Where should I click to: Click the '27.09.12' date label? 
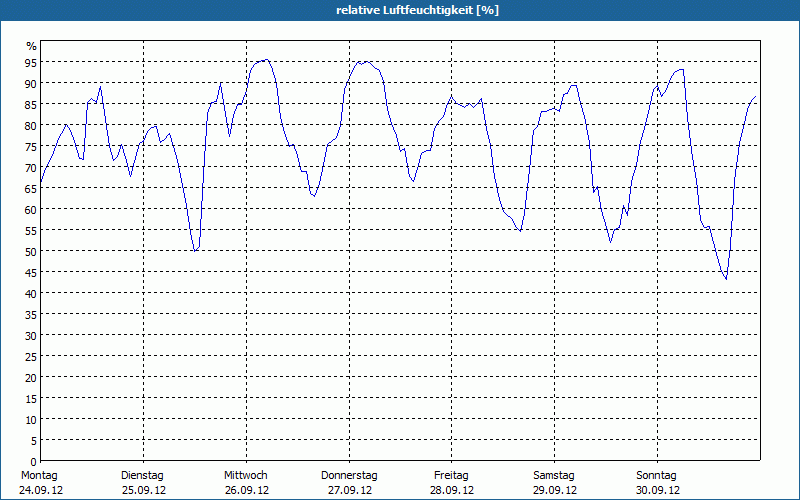(349, 490)
